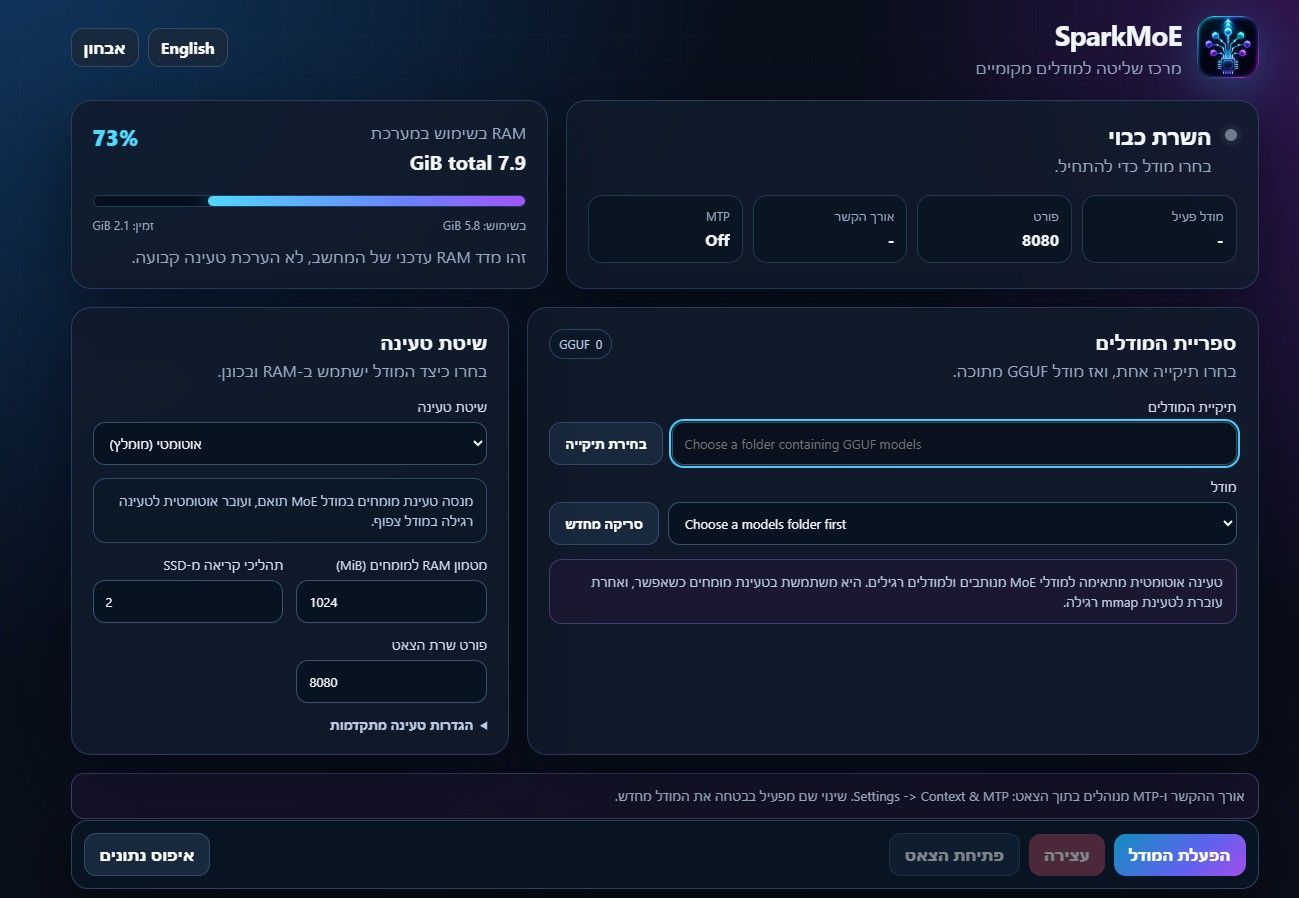Image resolution: width=1299 pixels, height=898 pixels.
Task: Click איפוס נתונים reset data button
Action: [147, 855]
